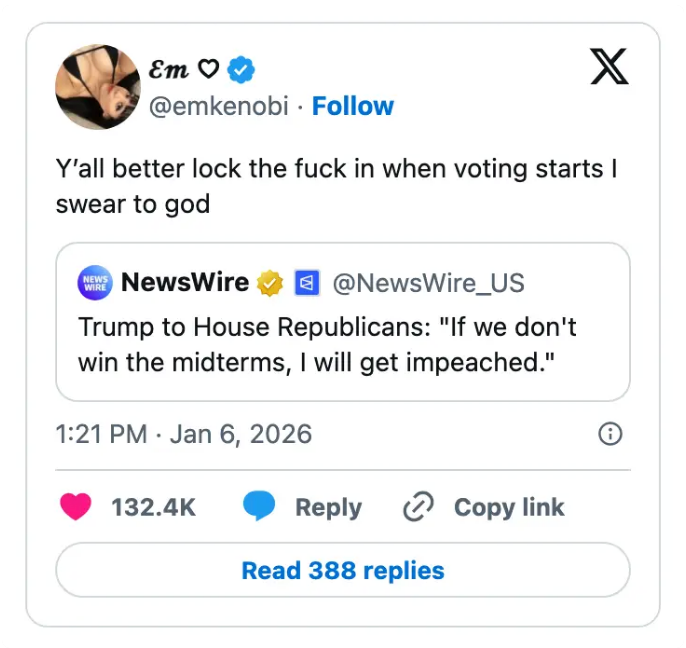Click the NewsWire round logo avatar

point(94,283)
